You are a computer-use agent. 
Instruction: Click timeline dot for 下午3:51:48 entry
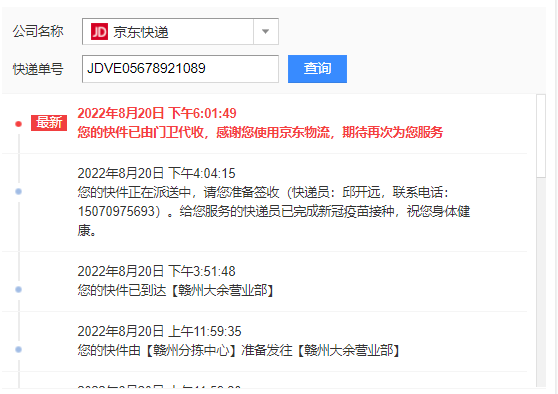[x=19, y=289]
